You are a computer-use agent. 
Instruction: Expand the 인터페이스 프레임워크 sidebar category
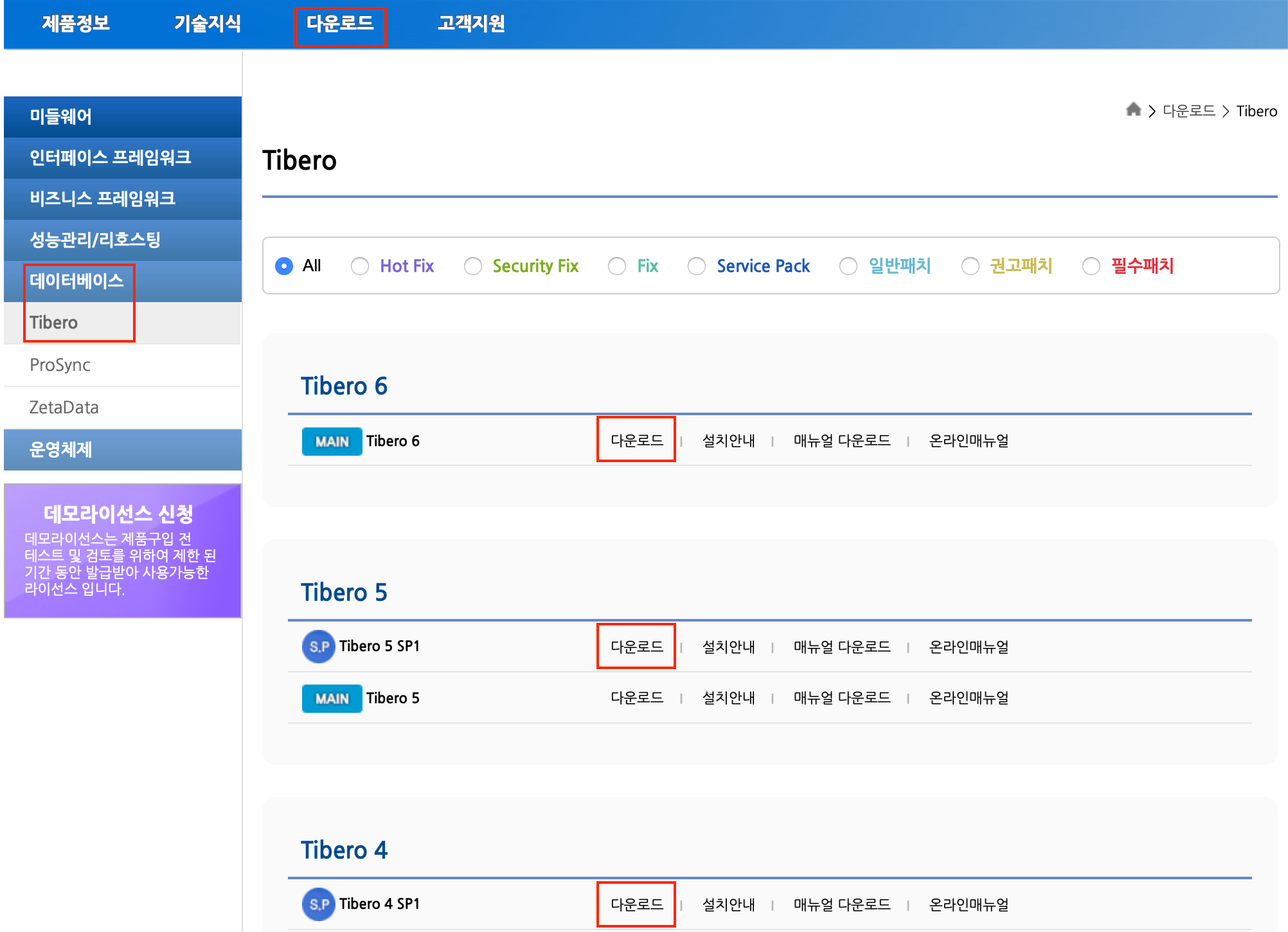point(123,158)
